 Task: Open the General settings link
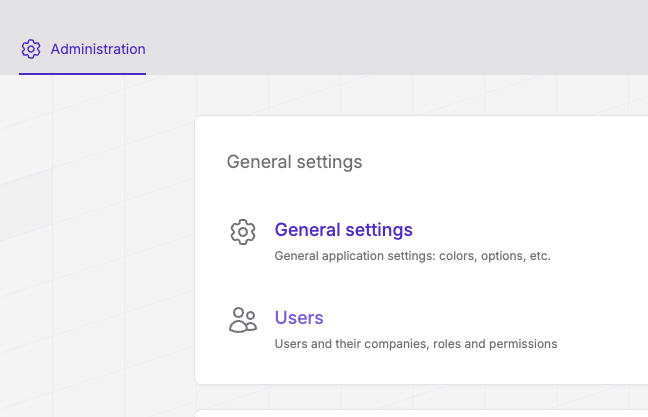coord(343,230)
